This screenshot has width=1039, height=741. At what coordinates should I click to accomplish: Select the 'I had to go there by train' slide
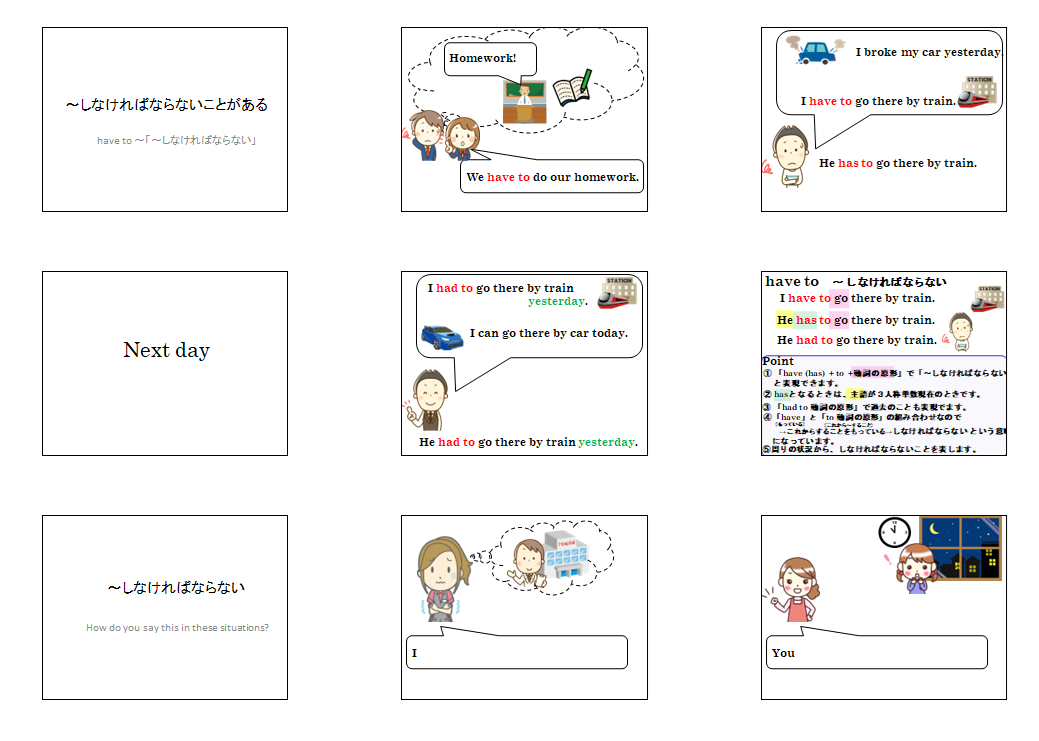[524, 363]
